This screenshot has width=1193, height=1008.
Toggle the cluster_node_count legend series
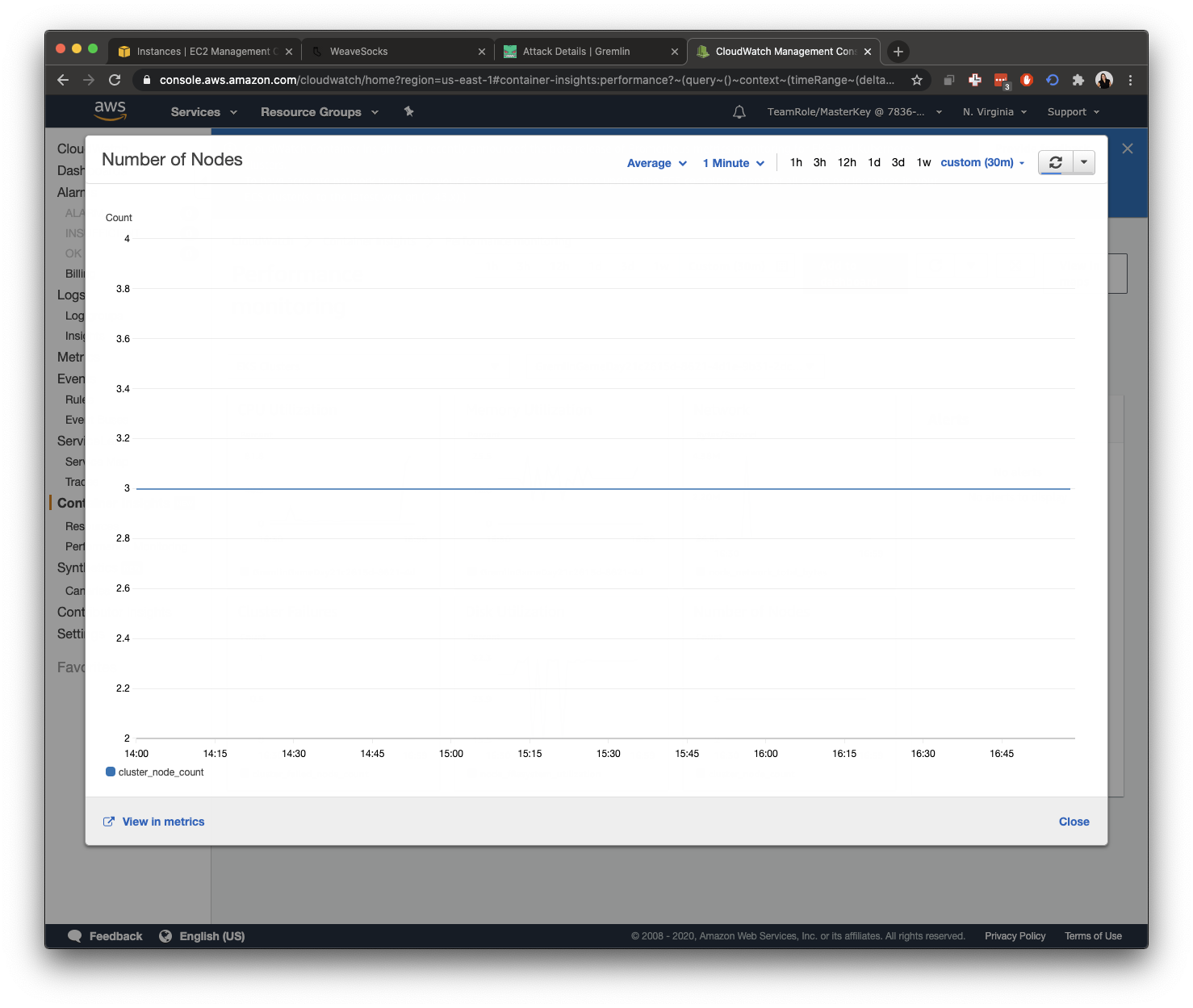click(155, 772)
